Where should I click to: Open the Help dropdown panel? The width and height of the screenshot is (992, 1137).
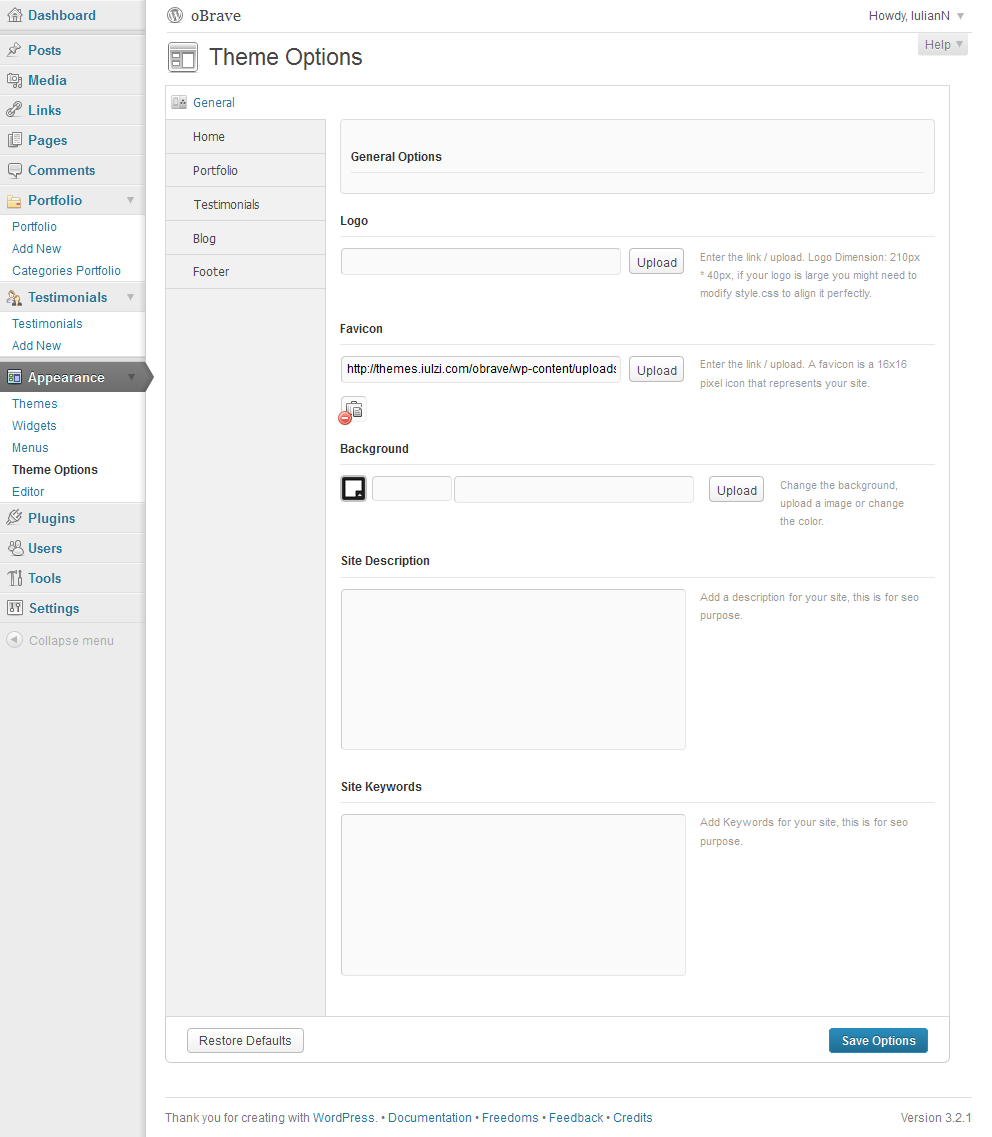[x=942, y=44]
